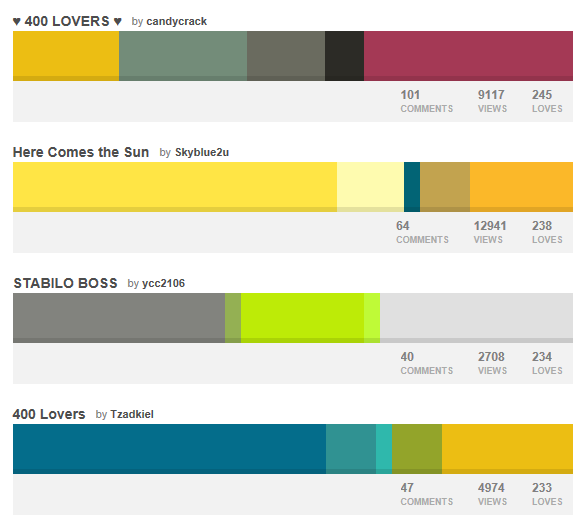Open 'Here Comes the Sun' palette title
This screenshot has height=523, width=586.
(x=81, y=152)
